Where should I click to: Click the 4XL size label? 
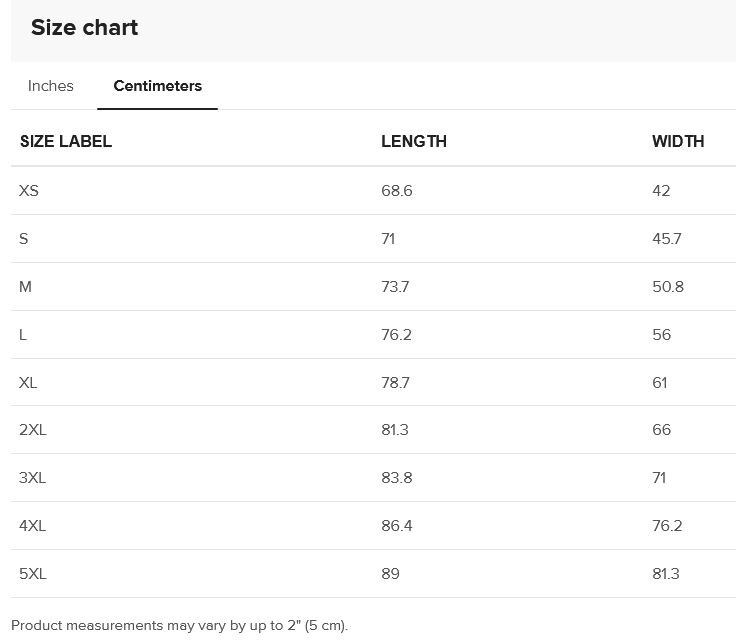(33, 526)
